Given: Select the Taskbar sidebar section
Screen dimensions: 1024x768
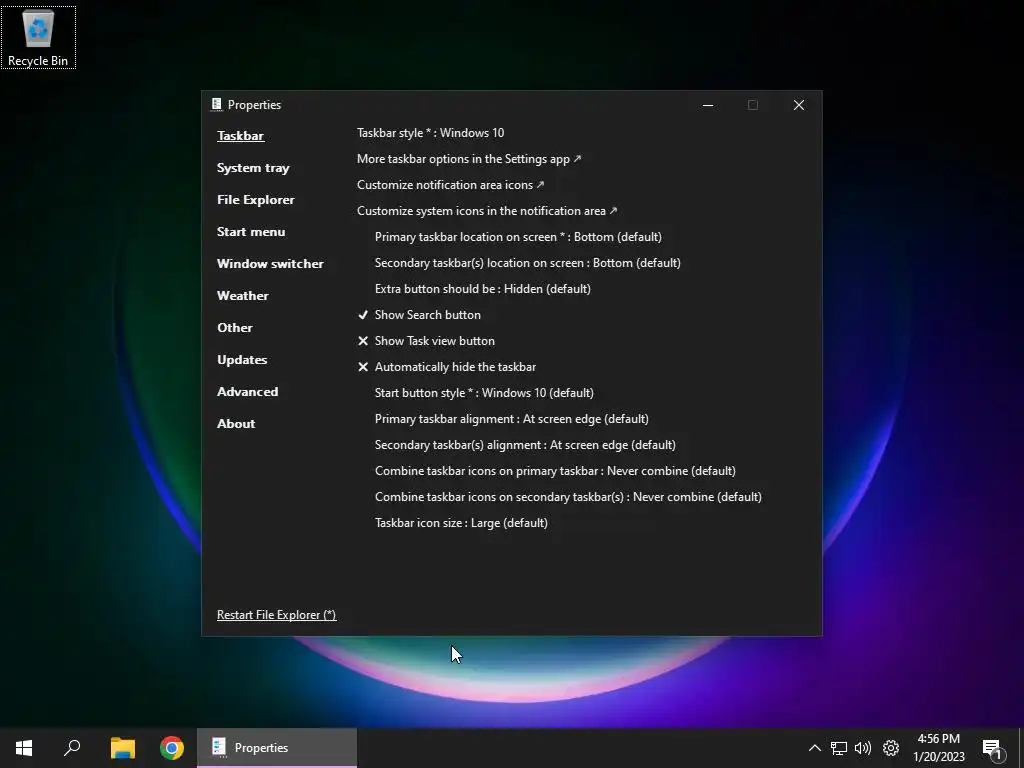Looking at the screenshot, I should tap(240, 136).
